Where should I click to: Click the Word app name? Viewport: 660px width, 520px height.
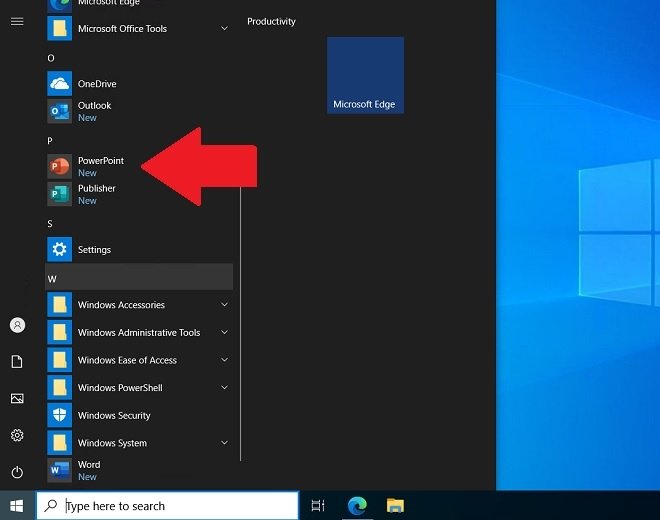click(89, 464)
